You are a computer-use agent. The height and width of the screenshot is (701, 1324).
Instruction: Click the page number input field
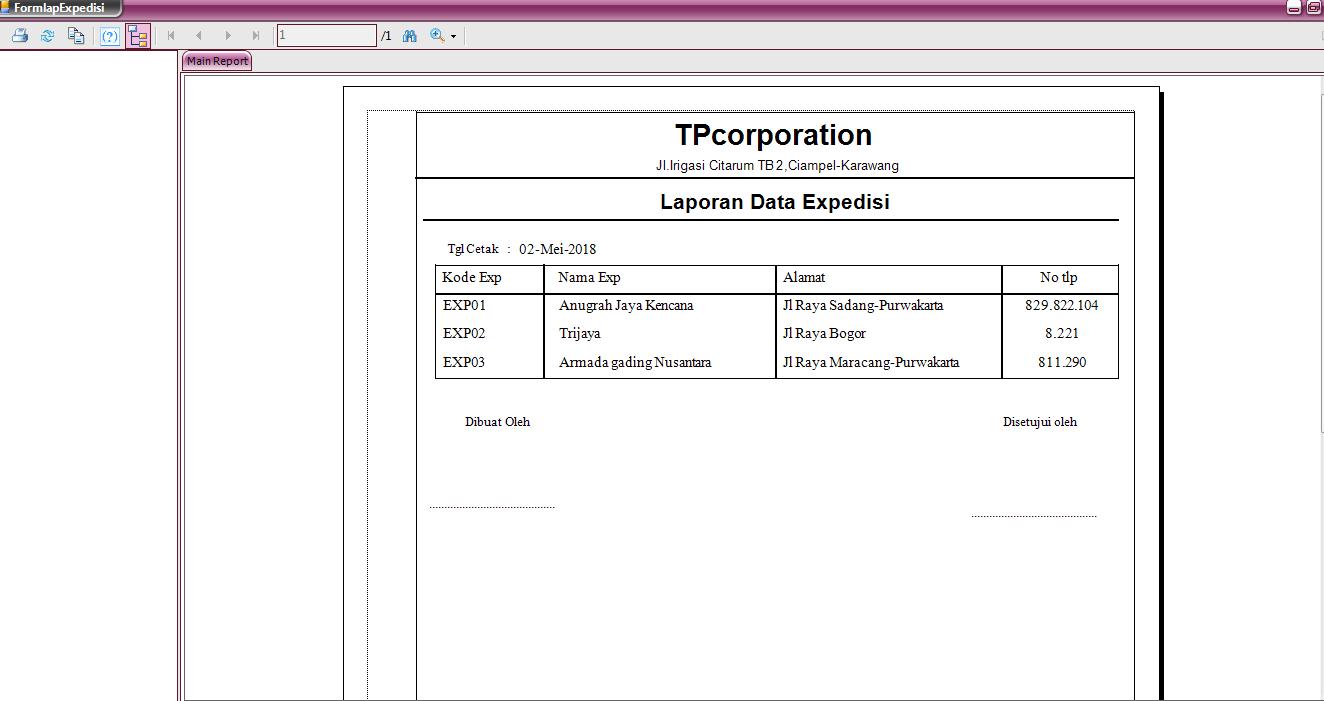(x=327, y=36)
